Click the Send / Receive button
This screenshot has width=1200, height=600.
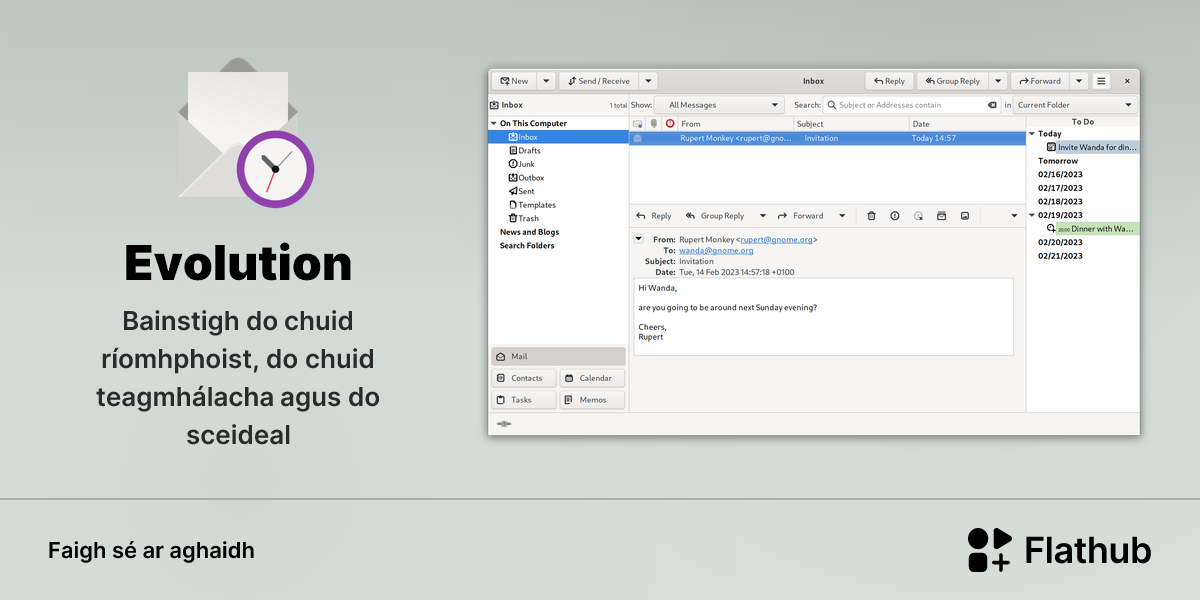click(598, 81)
